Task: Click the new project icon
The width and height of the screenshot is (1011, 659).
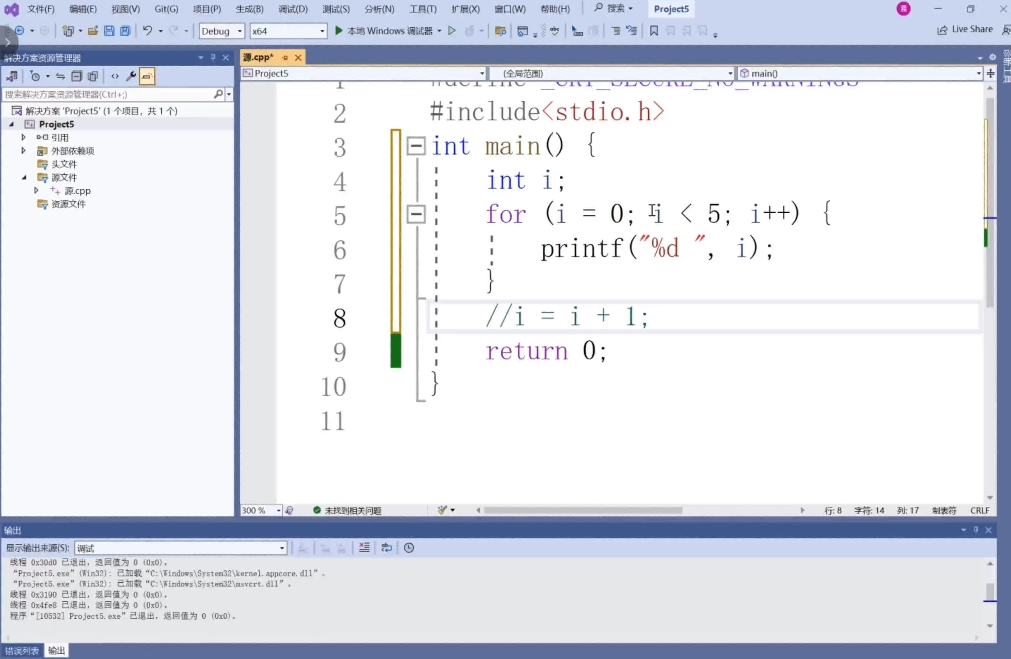Action: (x=68, y=31)
